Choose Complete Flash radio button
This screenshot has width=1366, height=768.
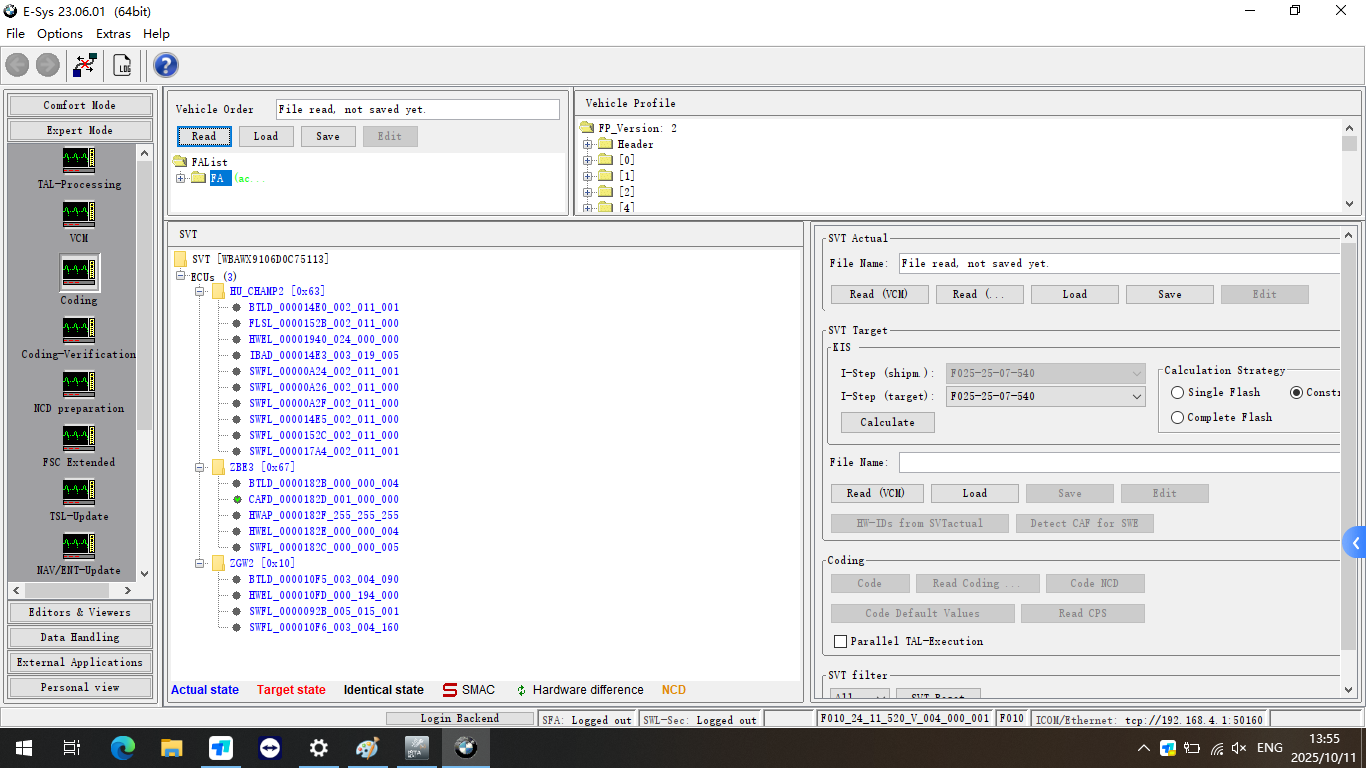1178,418
